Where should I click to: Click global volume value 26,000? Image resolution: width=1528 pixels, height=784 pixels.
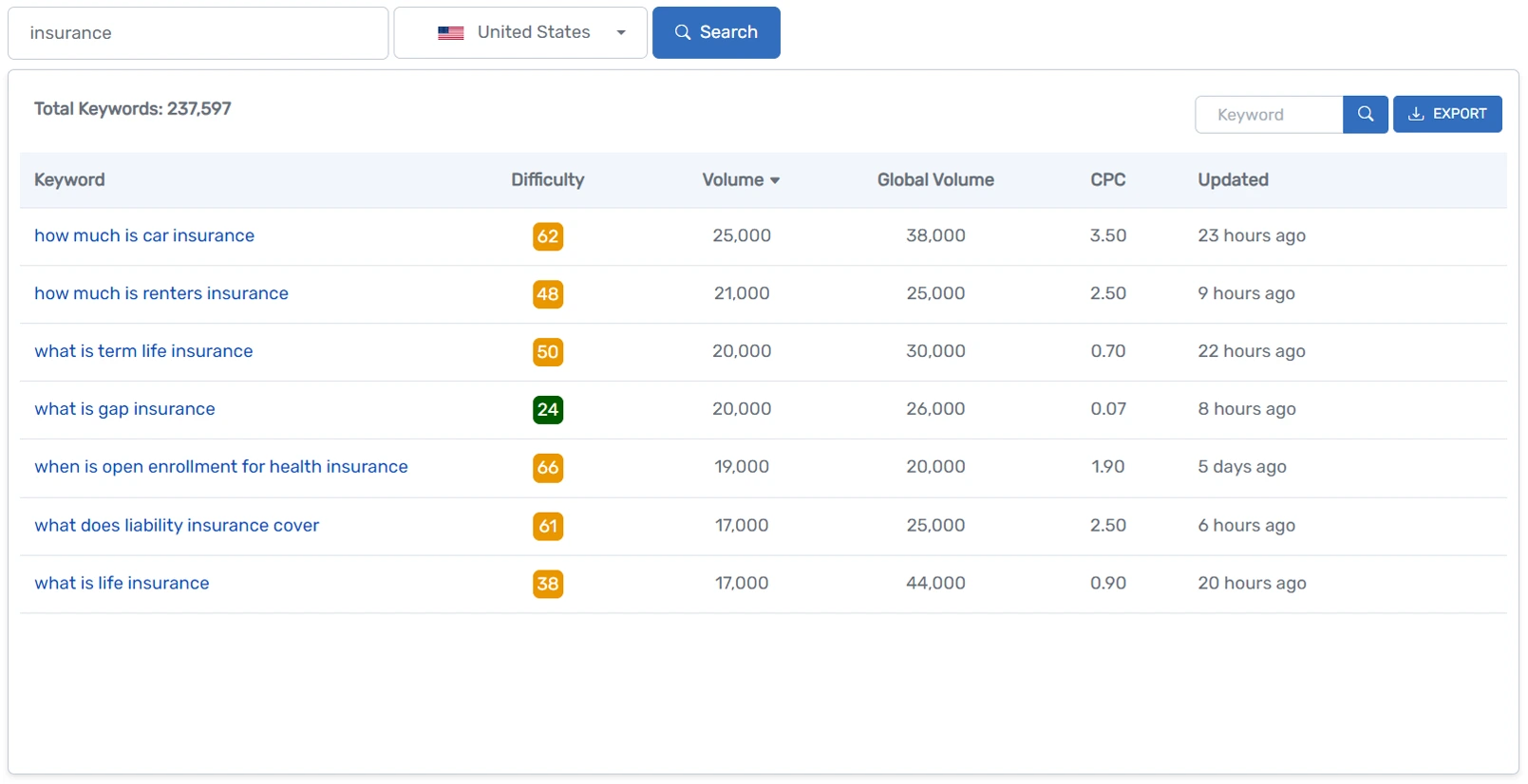(x=935, y=409)
